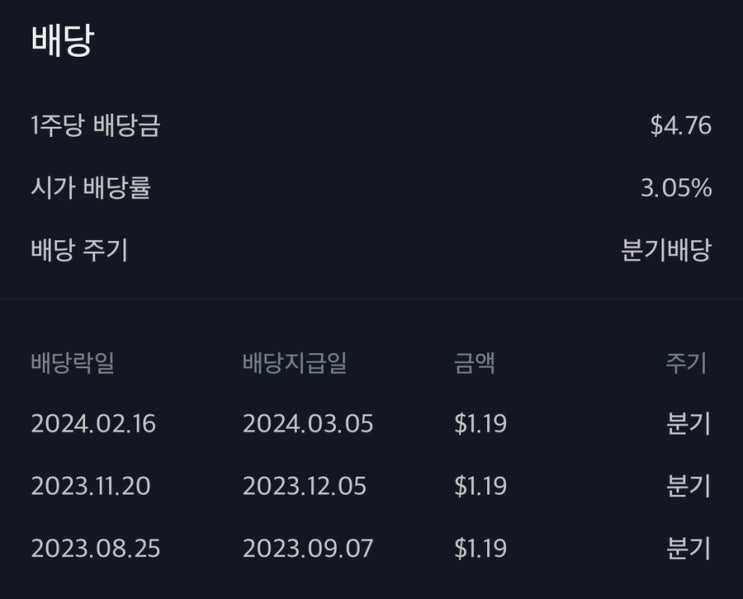
Task: Select the 2024.02.16 ex-dividend date
Action: tap(93, 424)
